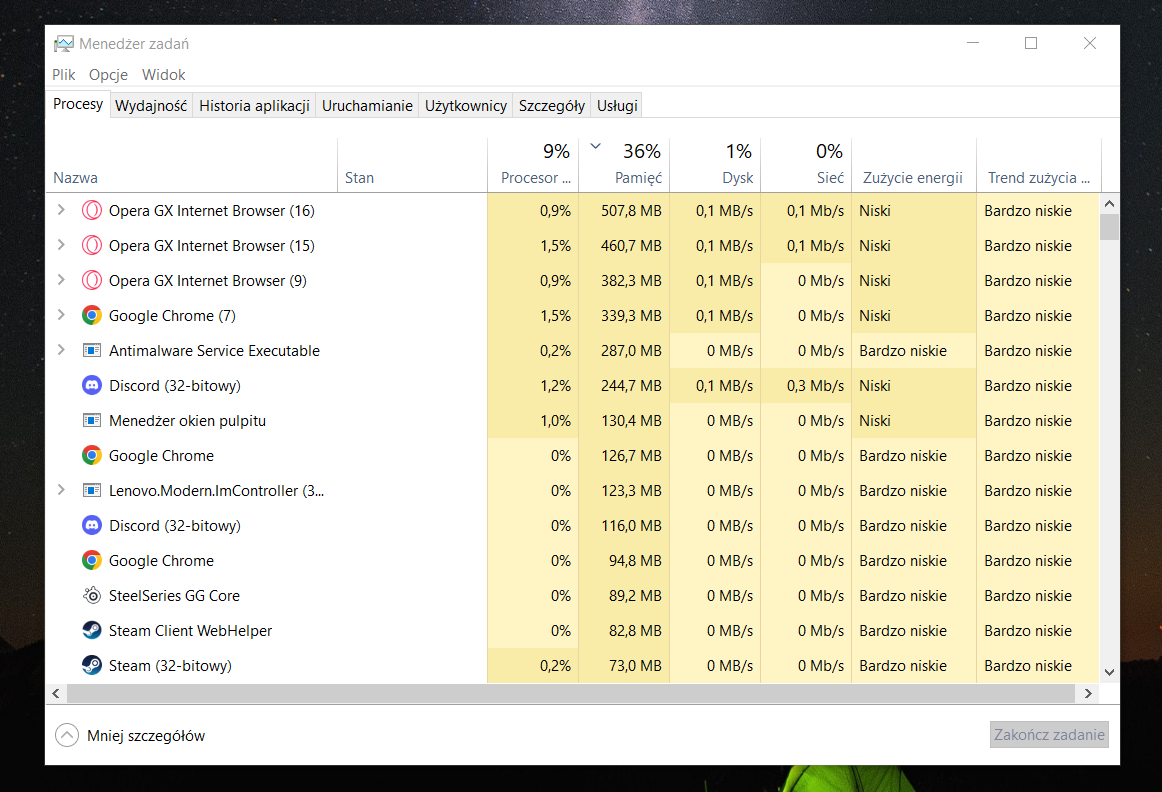This screenshot has width=1162, height=792.
Task: Sort by the Sieć column header
Action: (x=806, y=164)
